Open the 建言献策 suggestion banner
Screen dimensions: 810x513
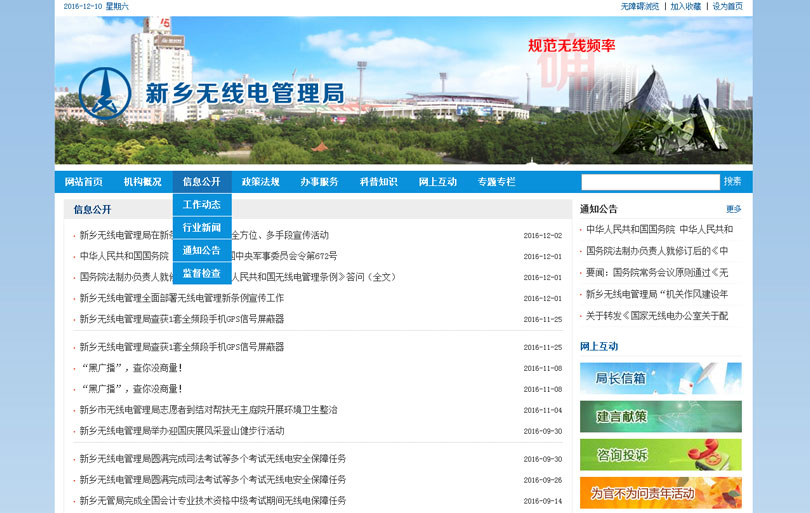[660, 416]
